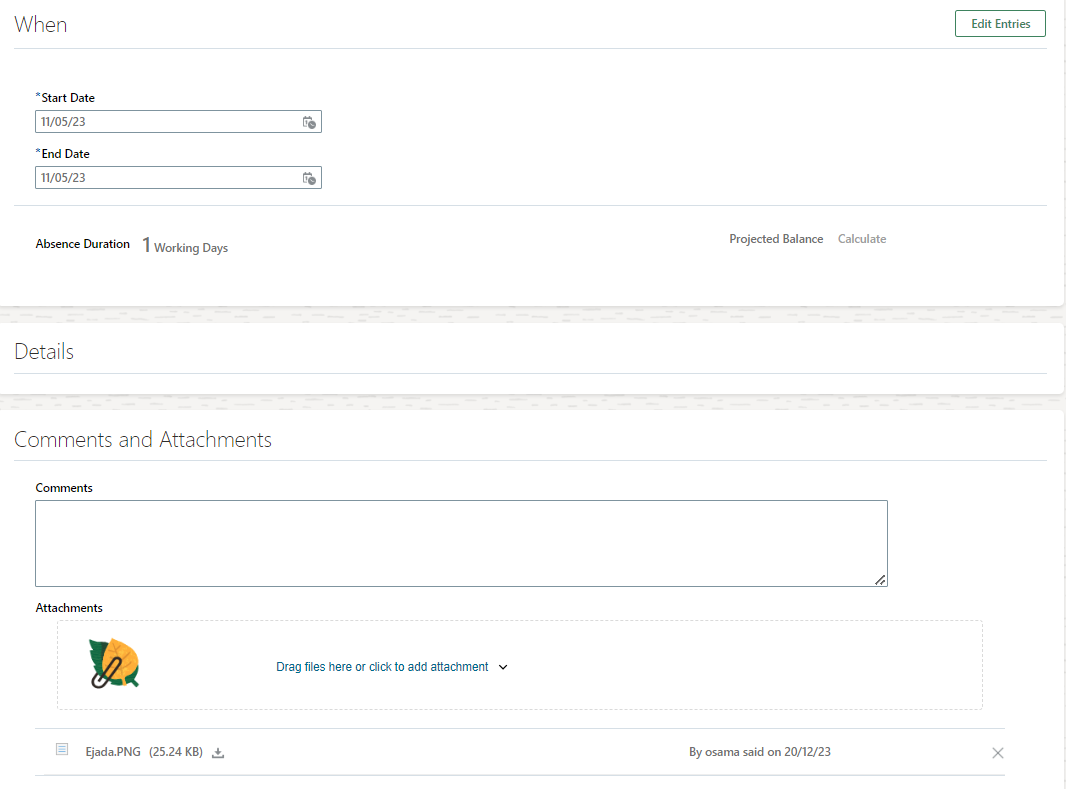Click the paperclip attachment graphic
The width and height of the screenshot is (1066, 789).
coord(113,662)
